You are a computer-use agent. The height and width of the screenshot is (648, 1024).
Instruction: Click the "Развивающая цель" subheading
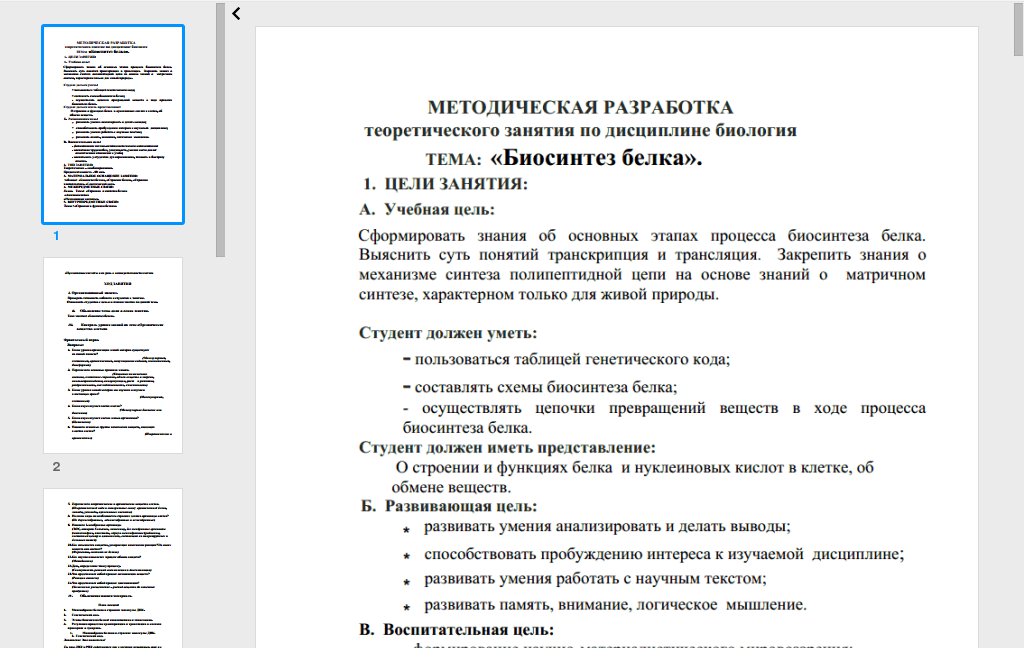tap(461, 506)
